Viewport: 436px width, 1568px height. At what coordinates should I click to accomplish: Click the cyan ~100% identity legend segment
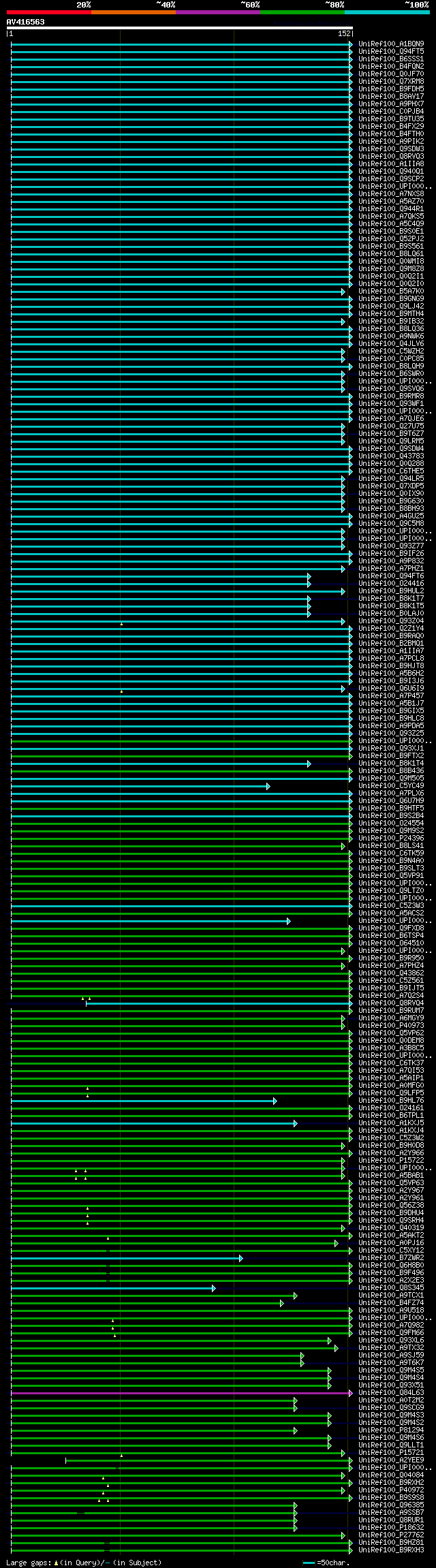coord(386,12)
